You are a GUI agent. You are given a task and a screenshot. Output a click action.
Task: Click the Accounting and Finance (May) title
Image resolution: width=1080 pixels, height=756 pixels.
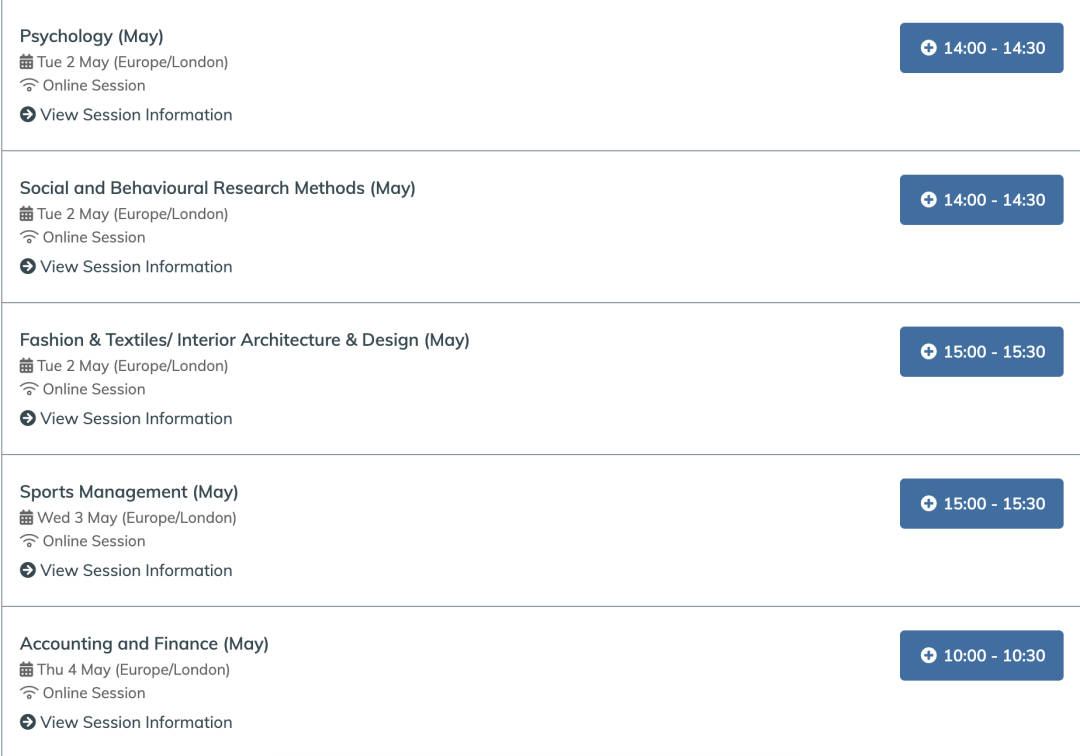pyautogui.click(x=144, y=644)
